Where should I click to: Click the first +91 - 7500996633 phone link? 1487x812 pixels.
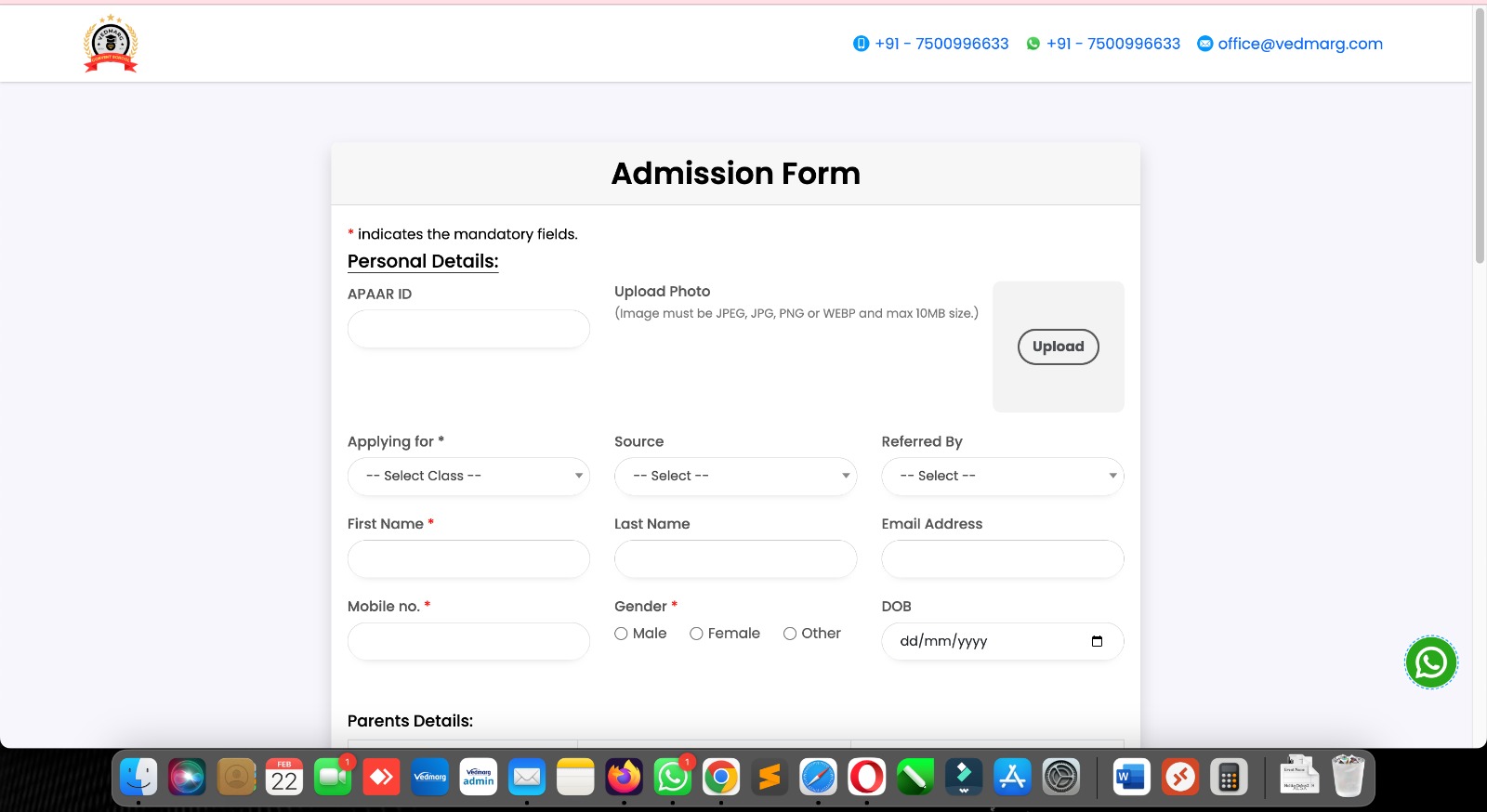point(941,44)
